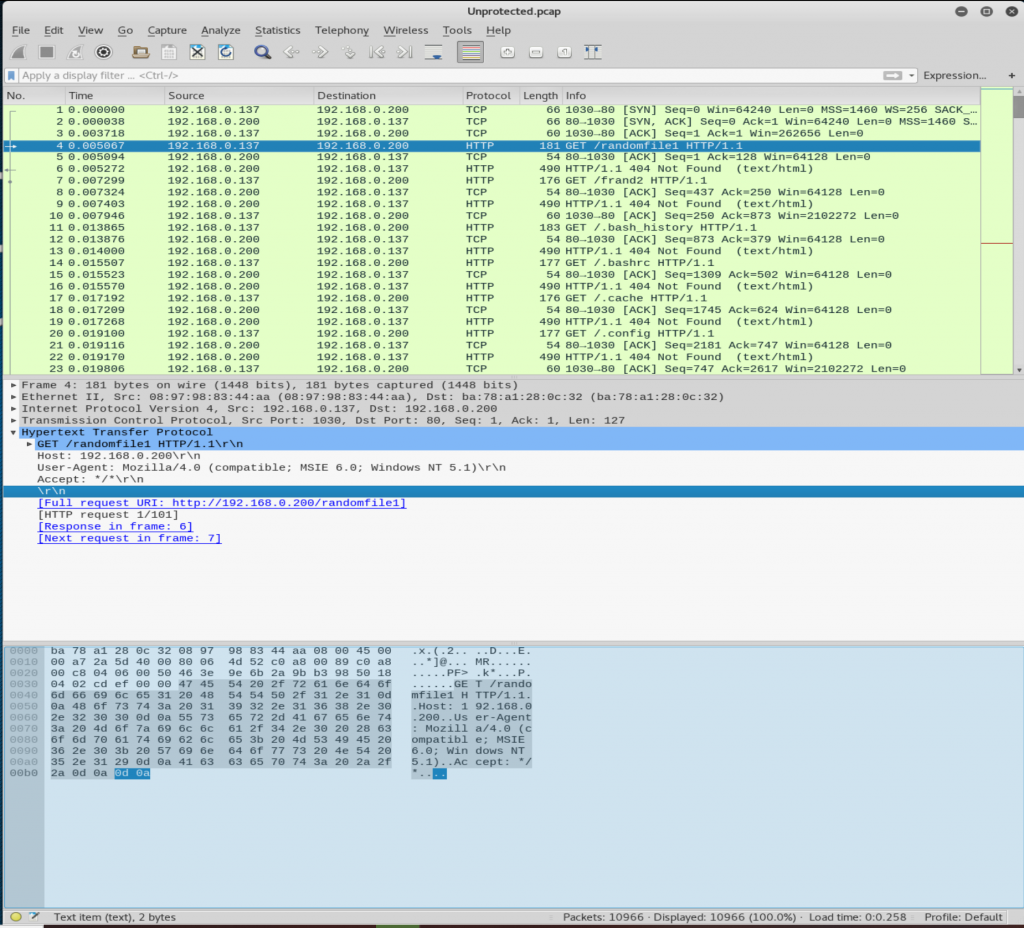1024x928 pixels.
Task: Open the Tools menu
Action: click(457, 30)
